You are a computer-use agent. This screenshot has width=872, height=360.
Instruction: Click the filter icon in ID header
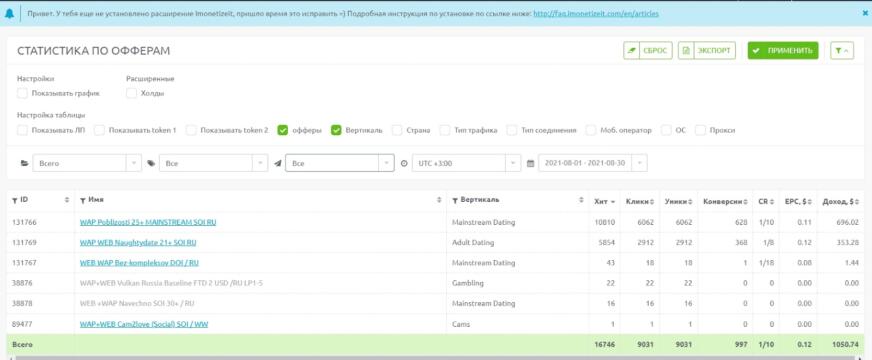click(x=15, y=200)
